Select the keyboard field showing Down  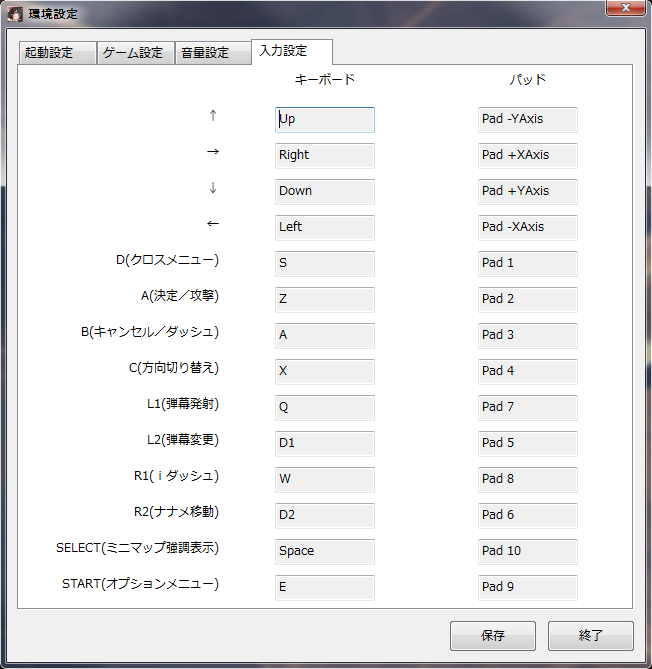coord(324,191)
